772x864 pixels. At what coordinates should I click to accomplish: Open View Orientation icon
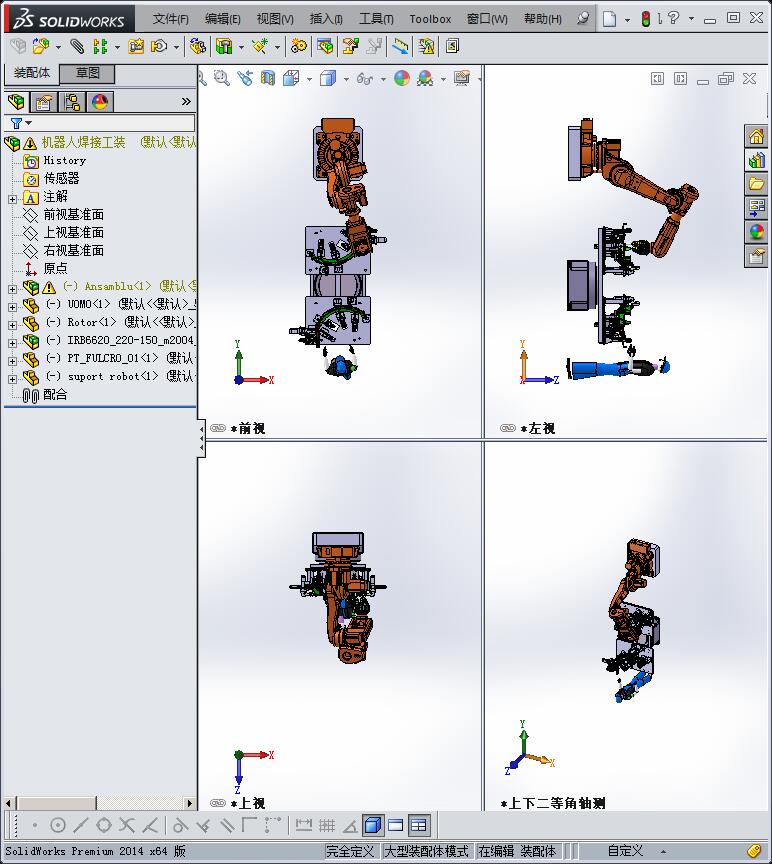pos(291,78)
